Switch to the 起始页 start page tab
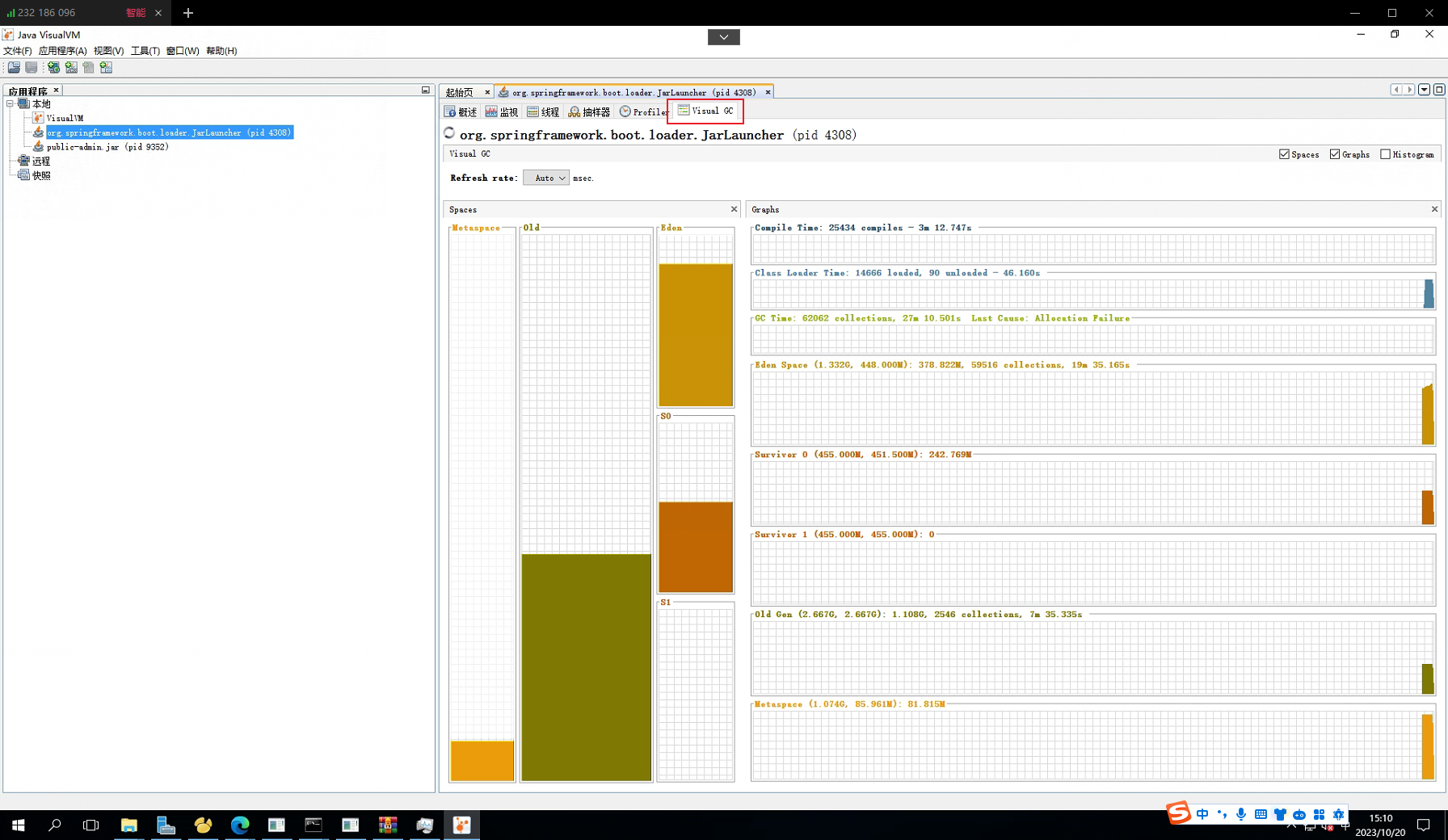This screenshot has width=1448, height=840. point(460,92)
